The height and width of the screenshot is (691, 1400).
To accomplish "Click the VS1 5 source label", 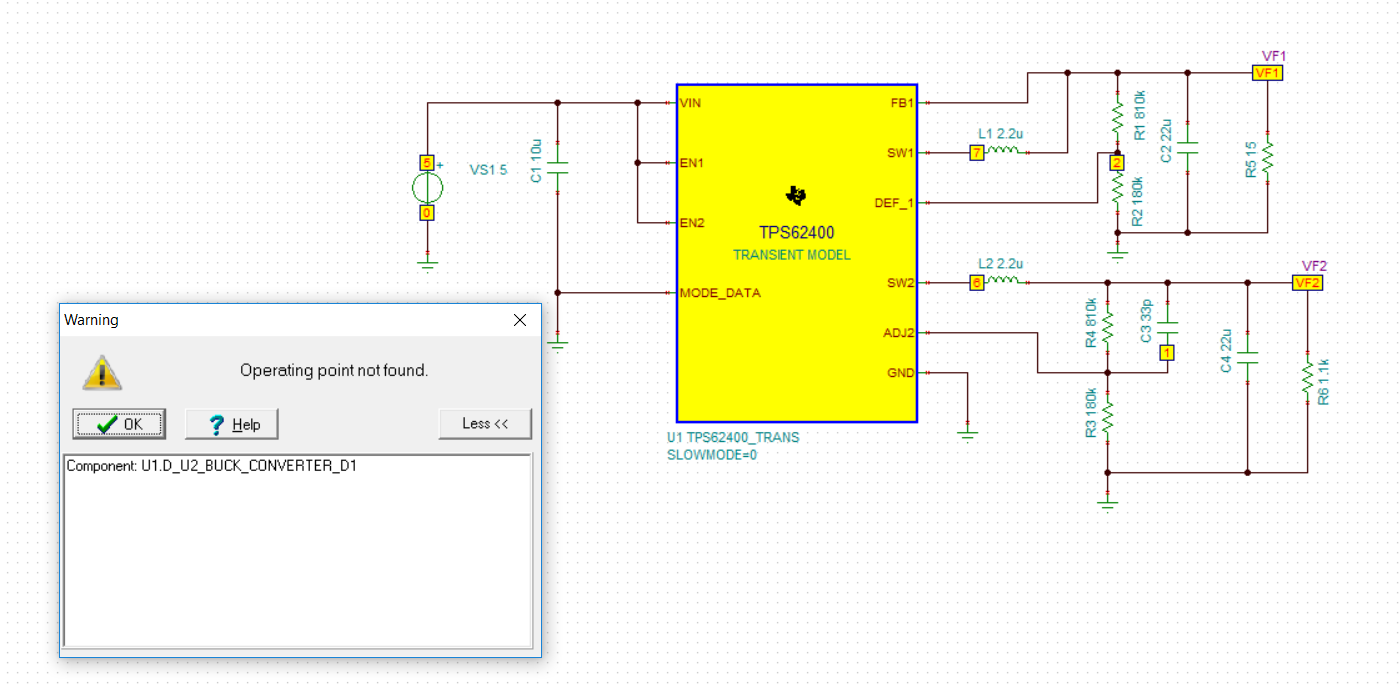I will click(488, 170).
